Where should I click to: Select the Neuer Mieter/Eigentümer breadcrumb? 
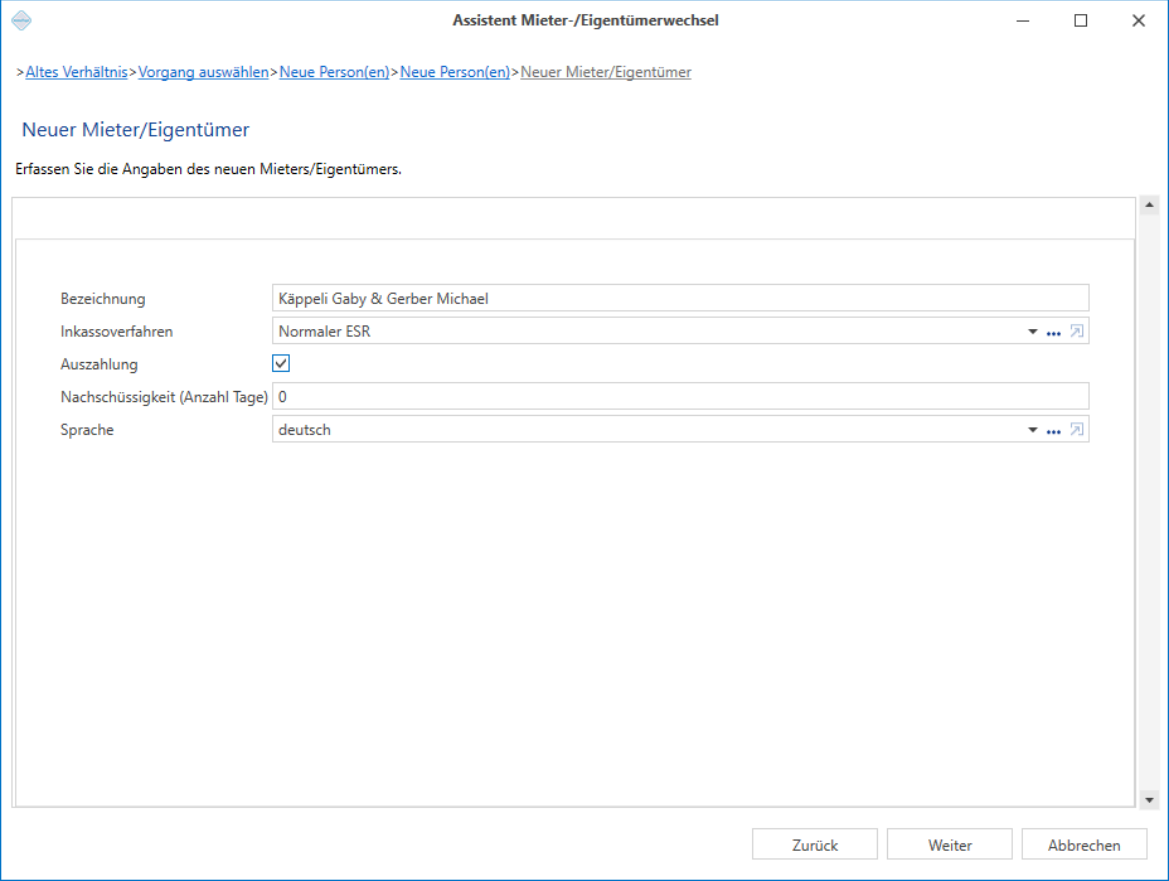click(606, 72)
